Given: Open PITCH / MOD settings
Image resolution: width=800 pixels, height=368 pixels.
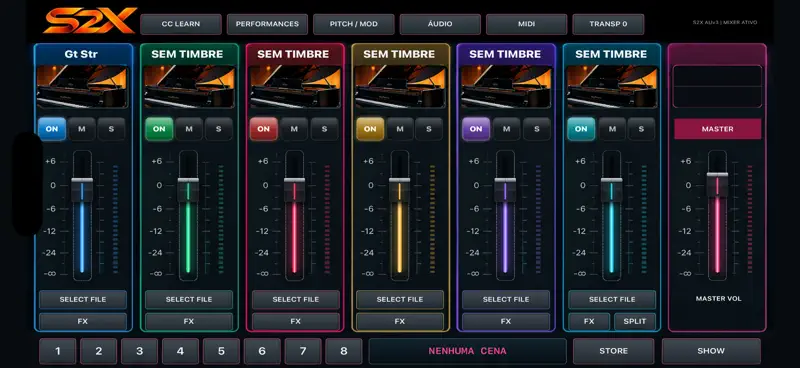Looking at the screenshot, I should tap(354, 24).
